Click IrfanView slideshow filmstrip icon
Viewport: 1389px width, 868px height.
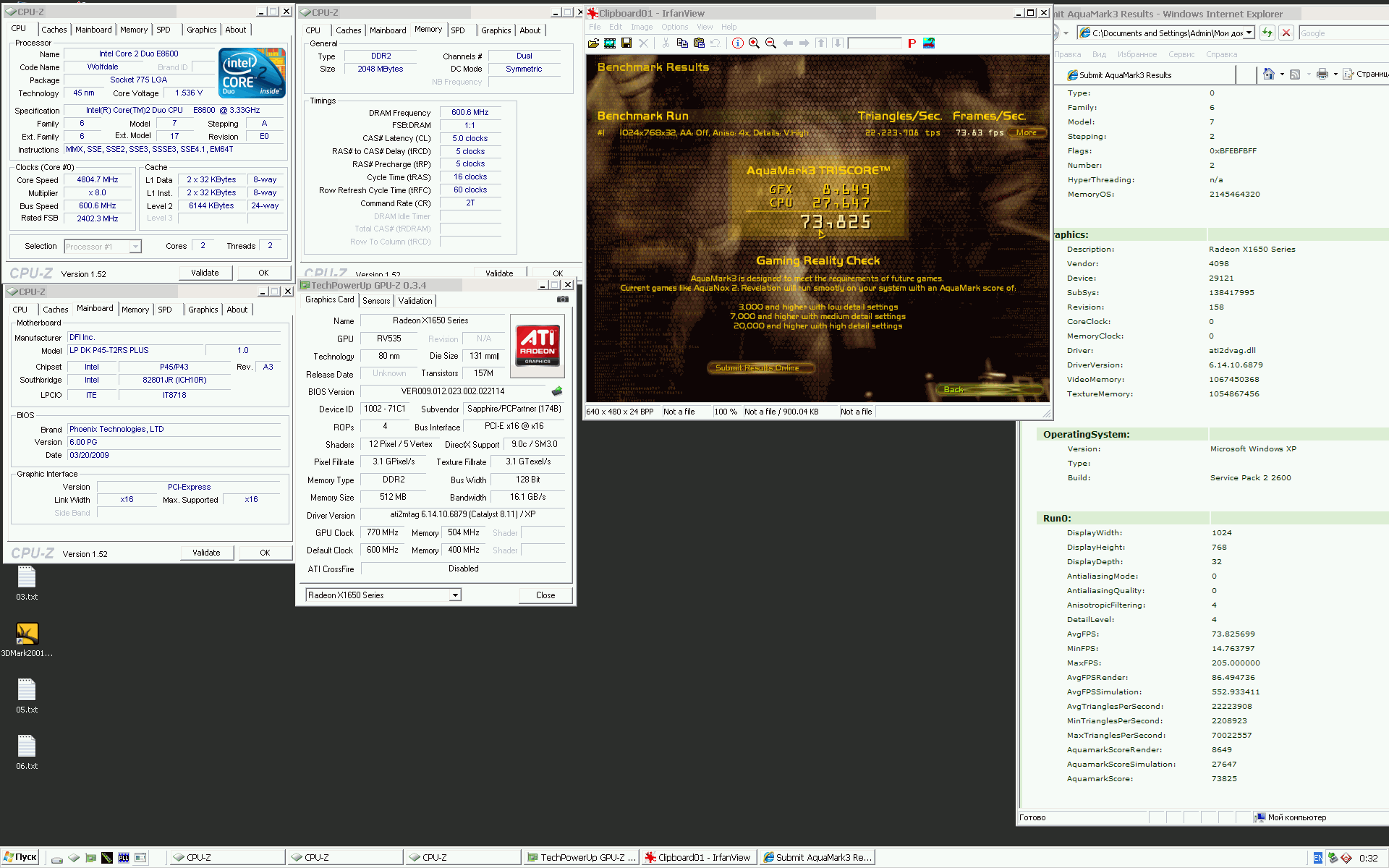coord(610,43)
